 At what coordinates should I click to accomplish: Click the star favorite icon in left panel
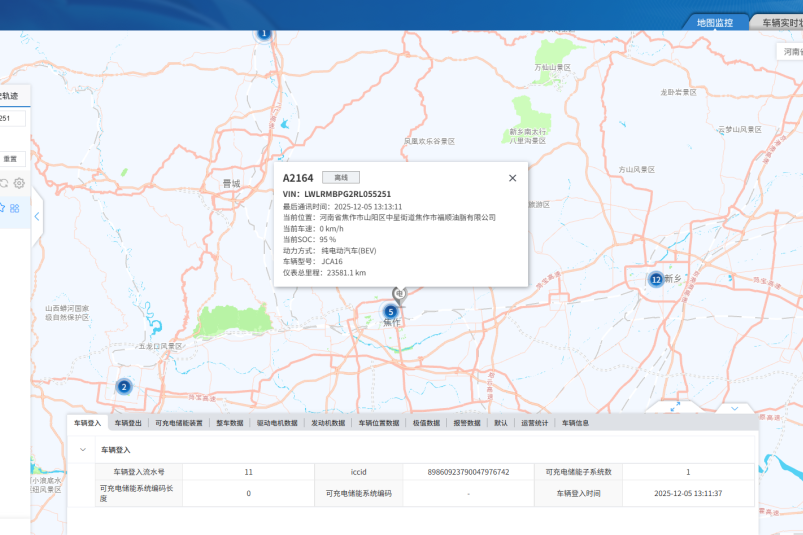(2, 208)
